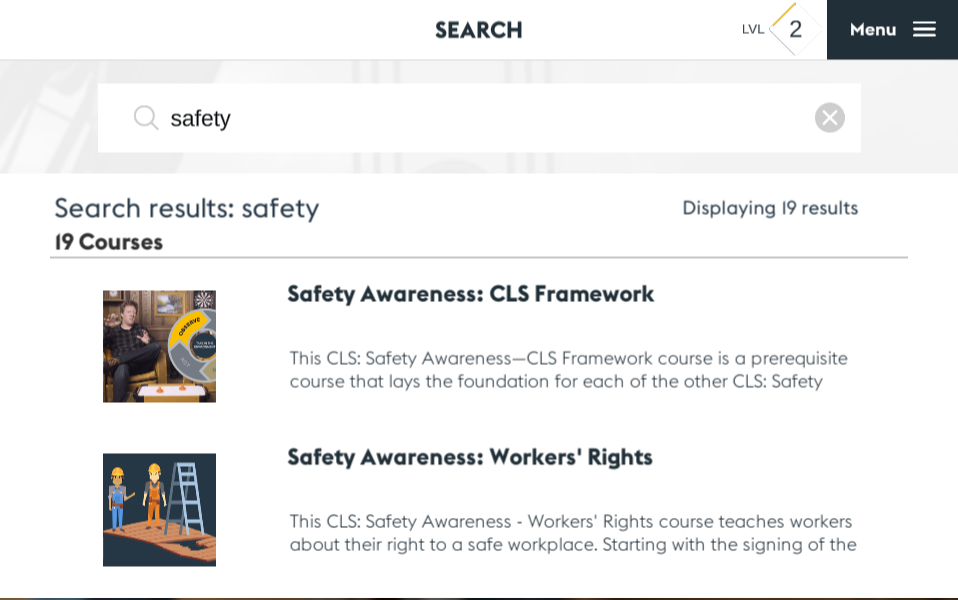This screenshot has height=600, width=958.
Task: Open the hamburger menu icon
Action: pos(924,30)
